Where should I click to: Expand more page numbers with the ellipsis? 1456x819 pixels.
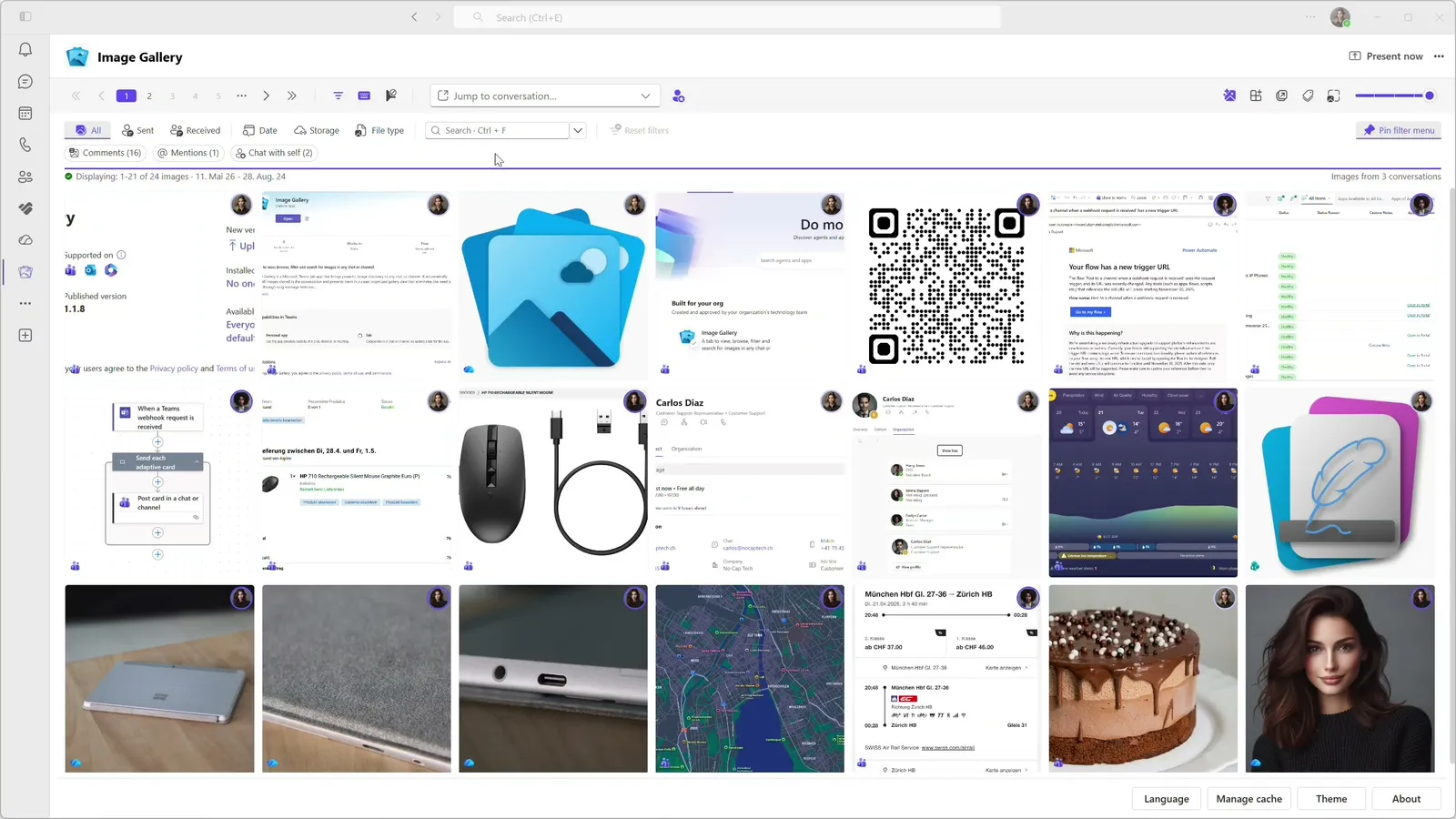(x=241, y=96)
